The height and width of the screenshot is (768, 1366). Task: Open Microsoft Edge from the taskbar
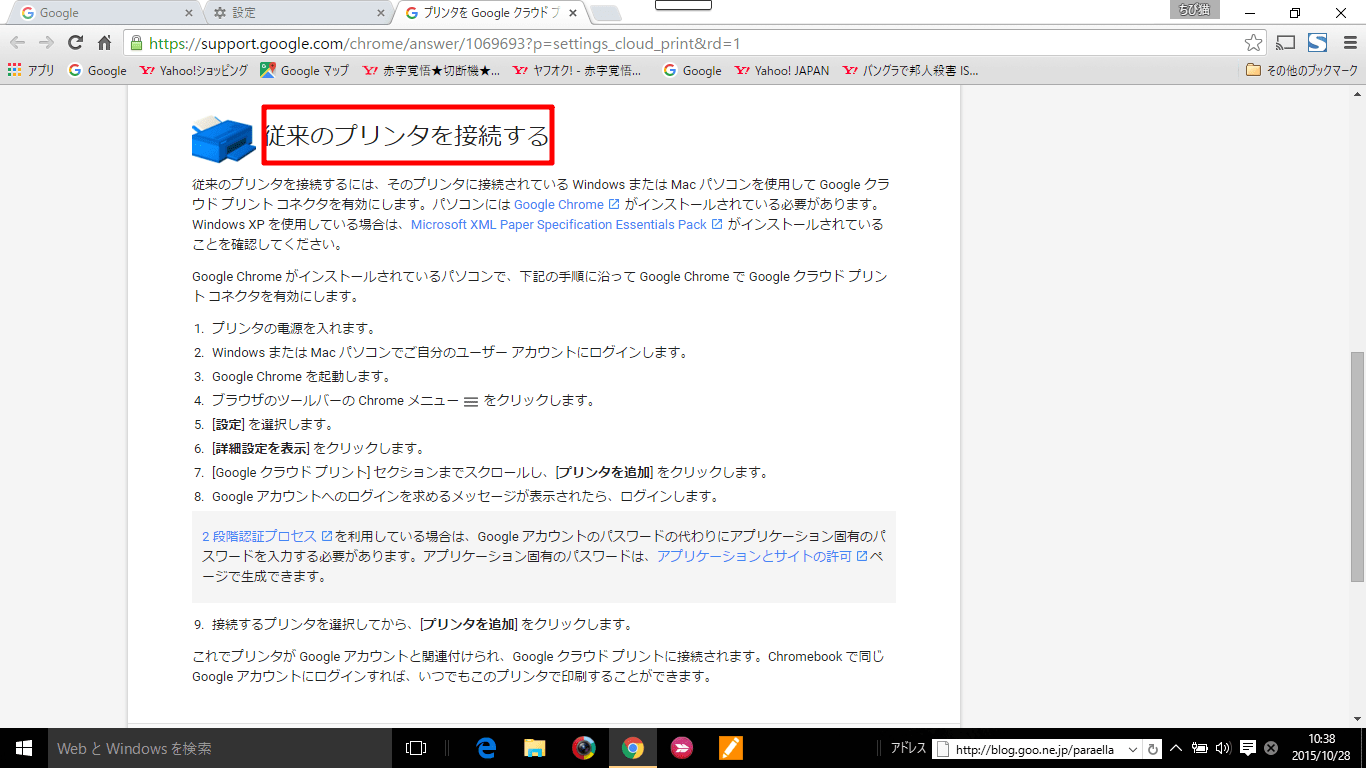click(487, 748)
